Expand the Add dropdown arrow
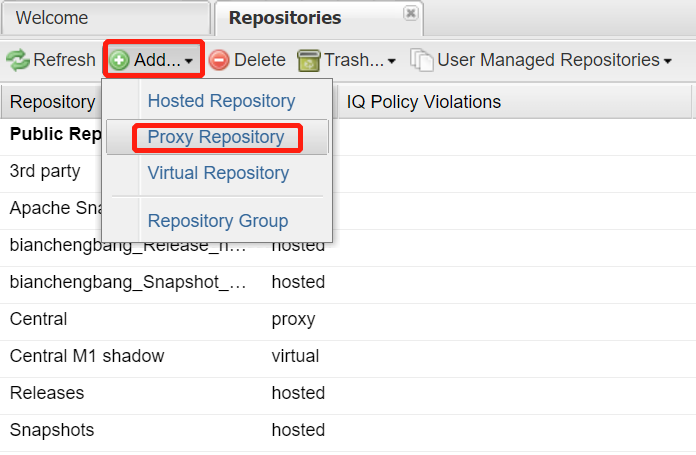696x455 pixels. (x=189, y=61)
